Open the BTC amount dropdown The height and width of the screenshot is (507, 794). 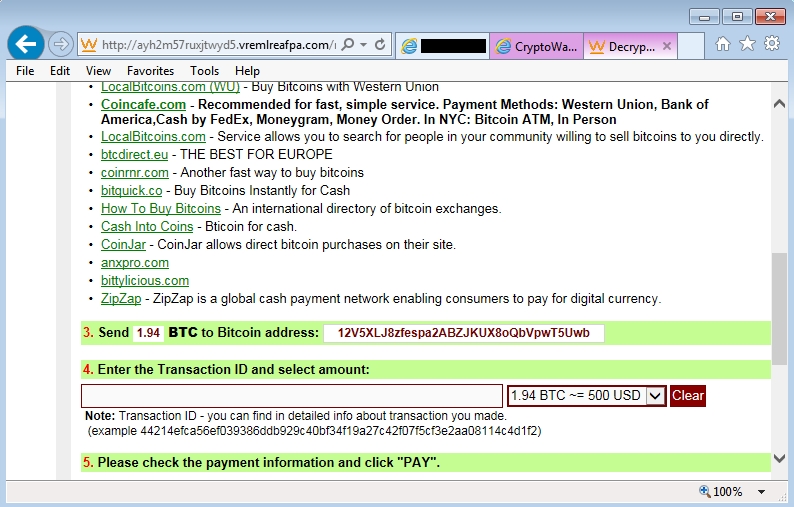656,395
